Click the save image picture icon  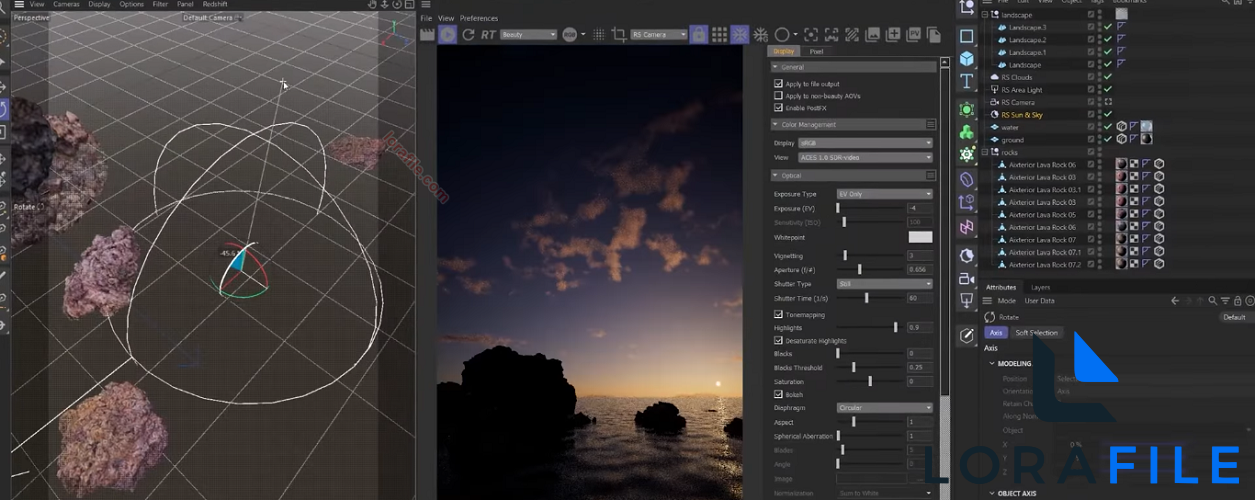click(873, 35)
